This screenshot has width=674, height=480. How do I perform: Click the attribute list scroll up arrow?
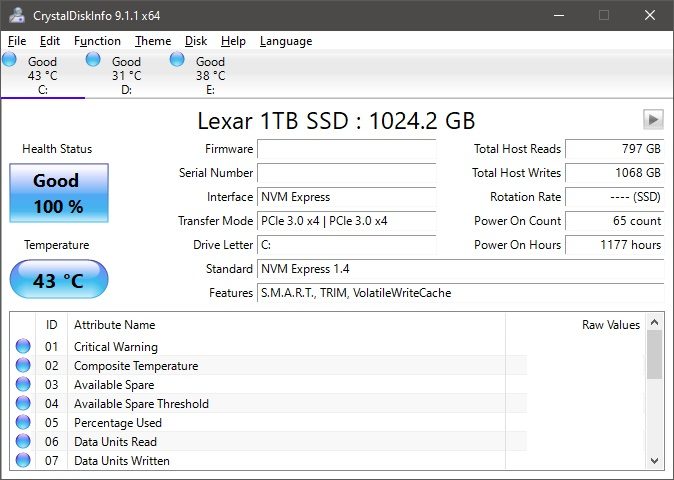(x=654, y=322)
